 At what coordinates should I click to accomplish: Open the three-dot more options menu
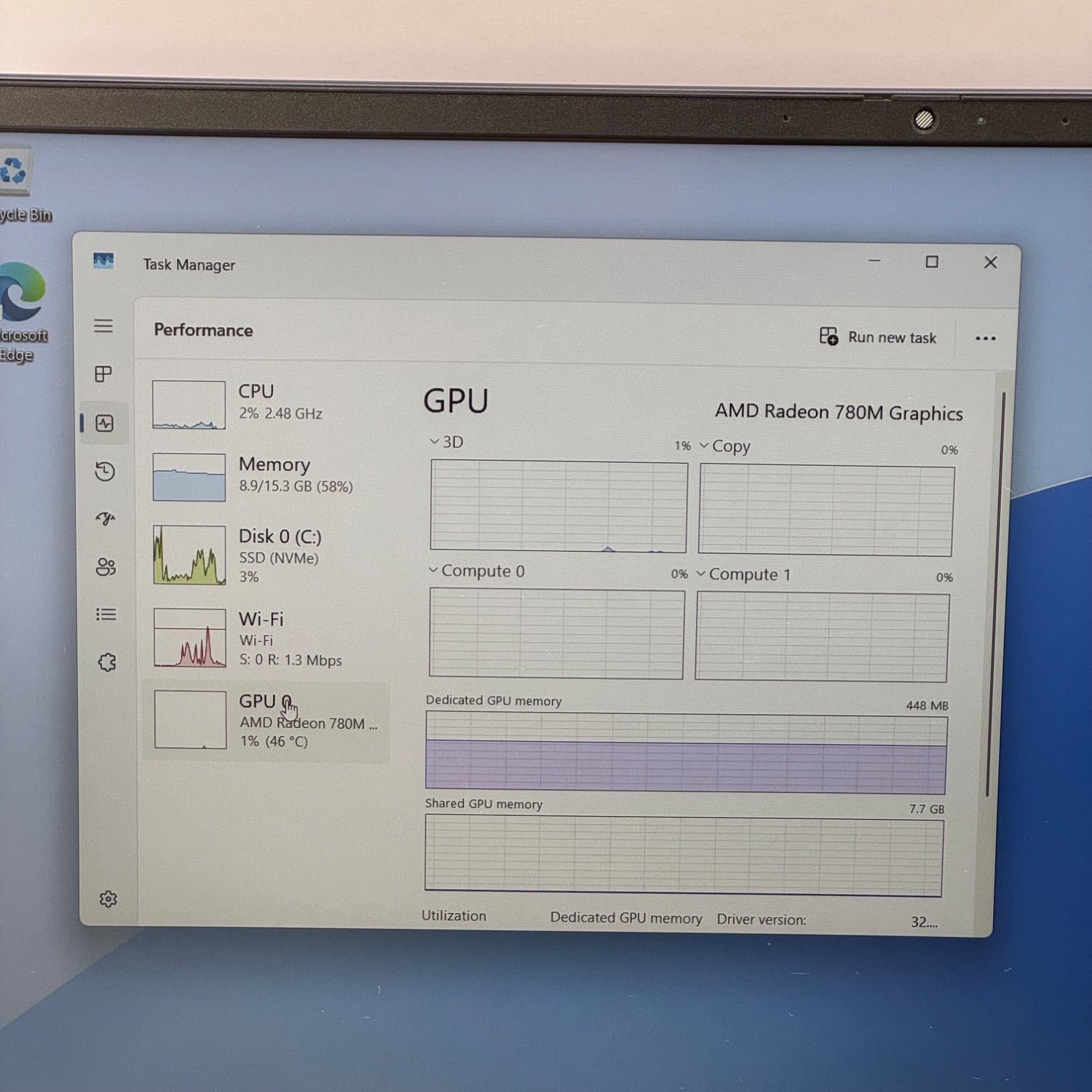tap(985, 339)
